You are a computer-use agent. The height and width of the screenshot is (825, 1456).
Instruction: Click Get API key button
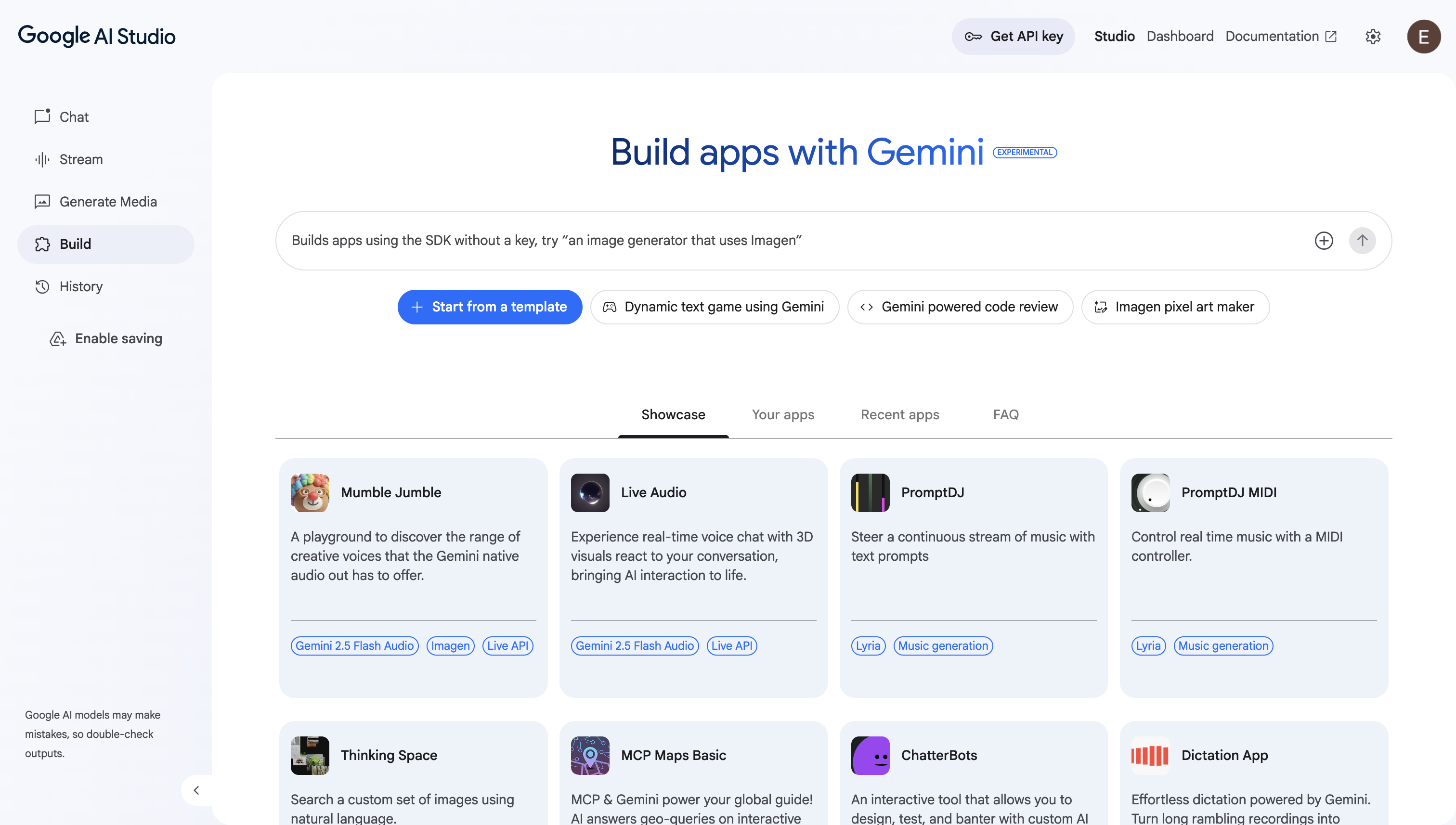pos(1013,36)
